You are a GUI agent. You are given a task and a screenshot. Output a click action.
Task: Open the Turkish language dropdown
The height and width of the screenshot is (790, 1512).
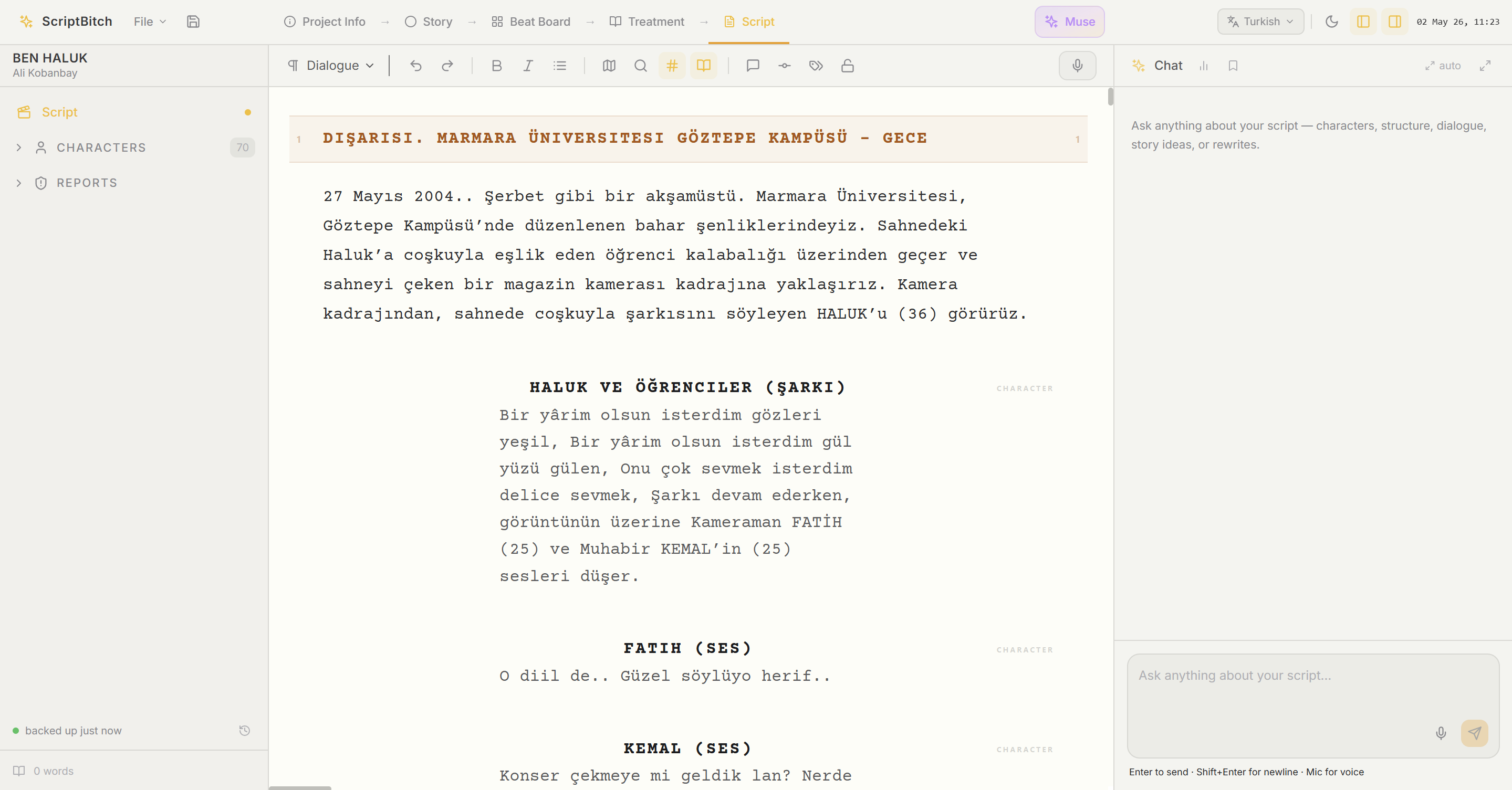pyautogui.click(x=1260, y=22)
